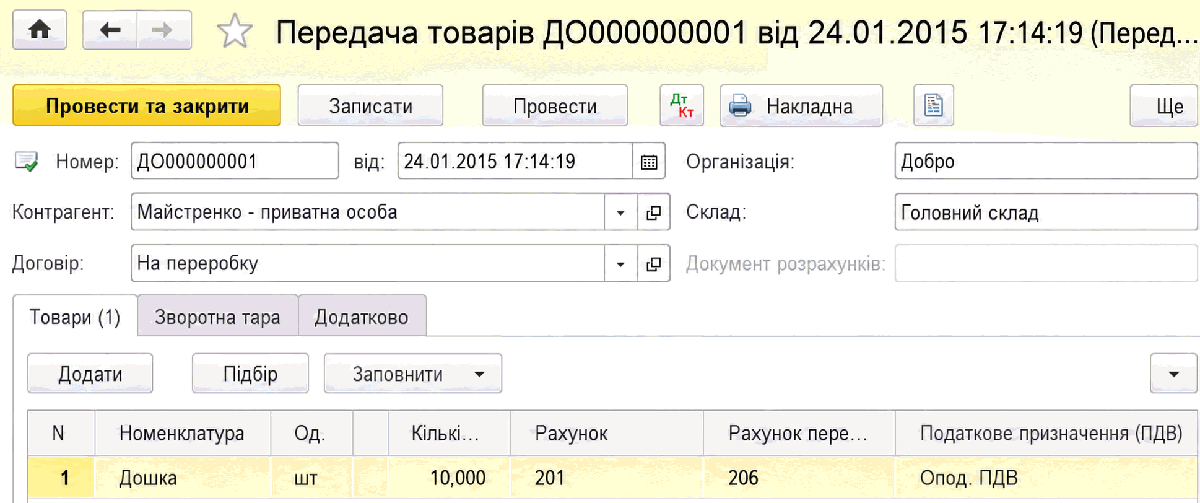
Task: Select the account cell 206
Action: (x=798, y=477)
